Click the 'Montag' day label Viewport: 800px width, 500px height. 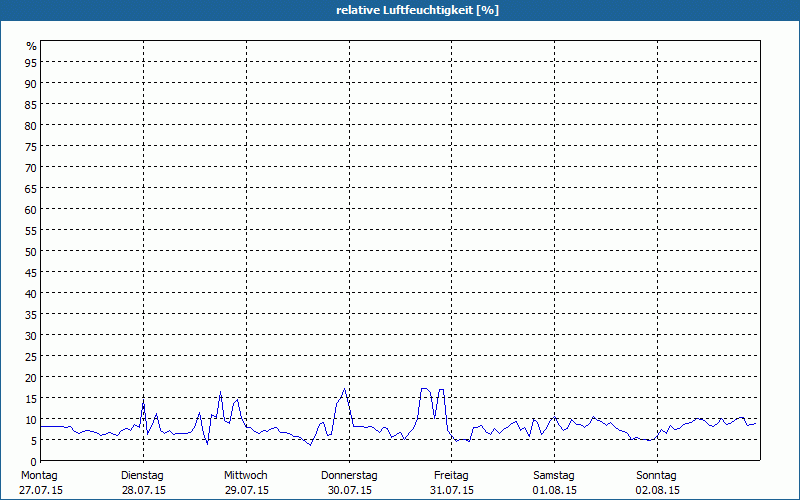pyautogui.click(x=40, y=475)
